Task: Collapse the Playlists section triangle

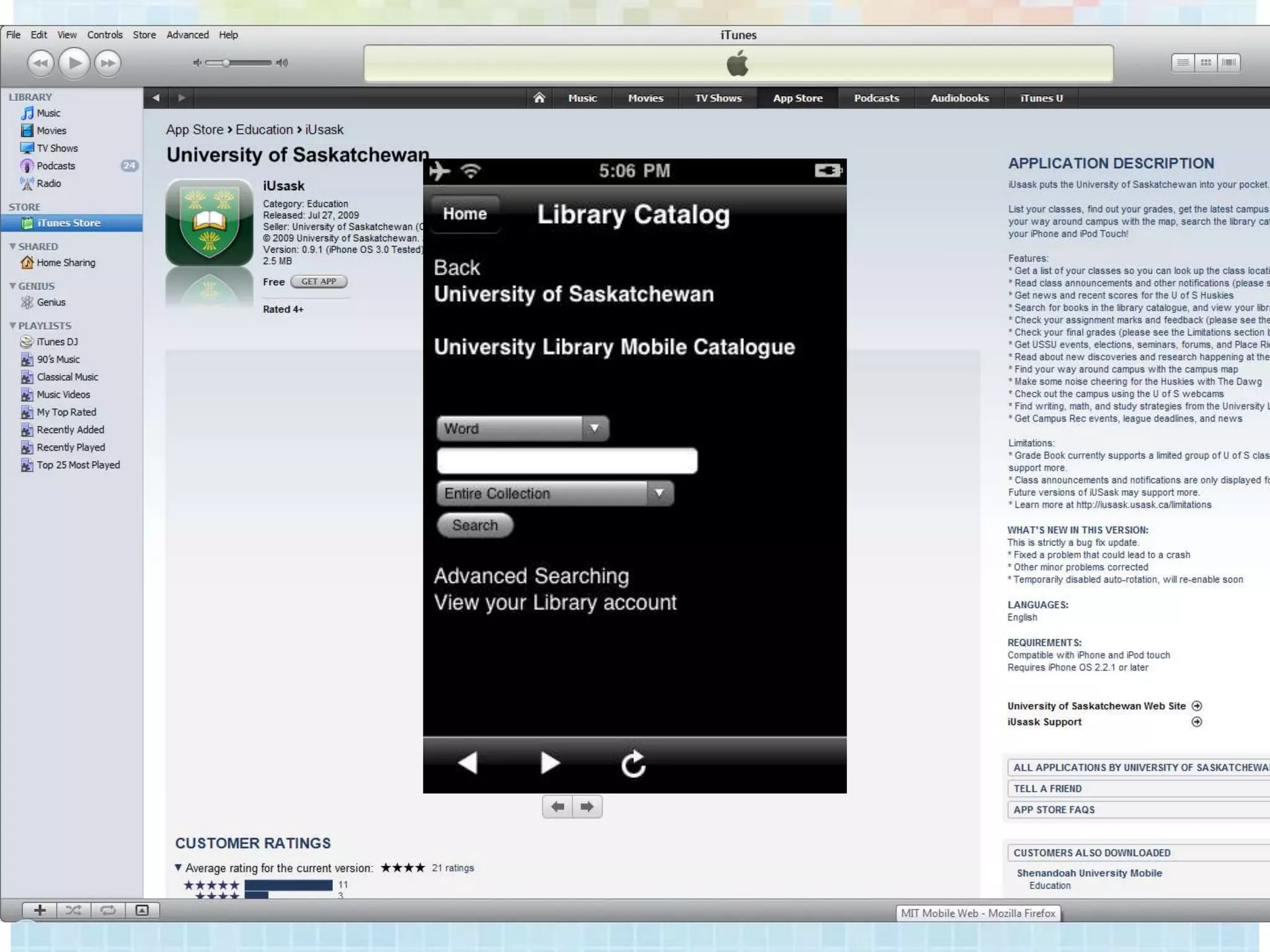Action: tap(12, 325)
